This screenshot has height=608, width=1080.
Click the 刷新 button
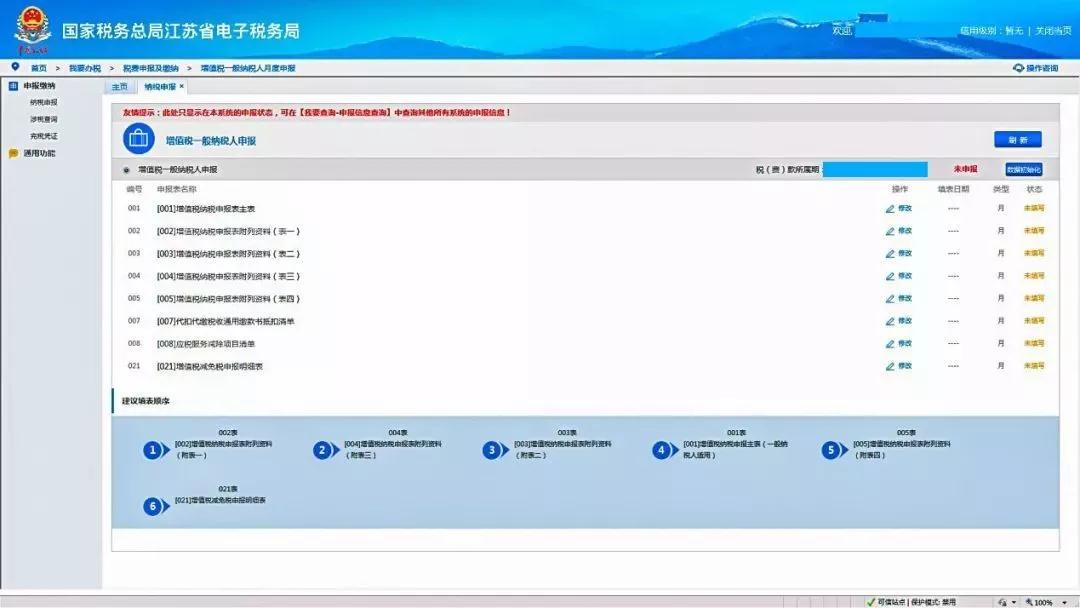click(x=1017, y=139)
